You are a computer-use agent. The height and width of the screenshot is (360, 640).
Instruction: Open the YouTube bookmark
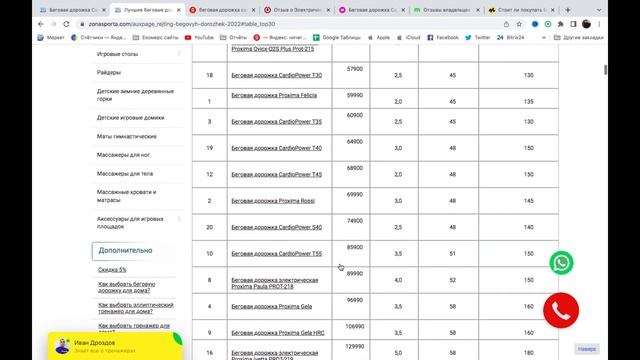point(199,38)
